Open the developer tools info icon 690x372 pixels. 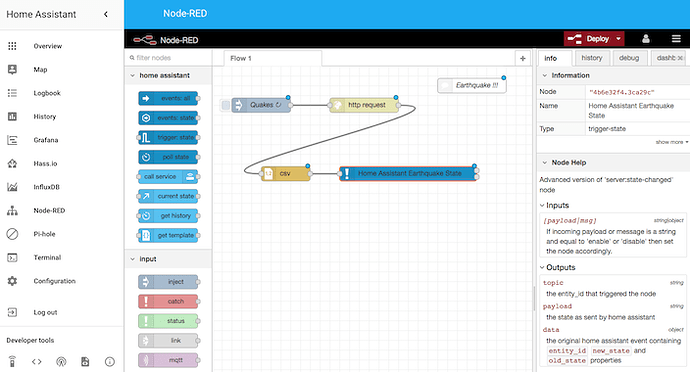pyautogui.click(x=110, y=361)
